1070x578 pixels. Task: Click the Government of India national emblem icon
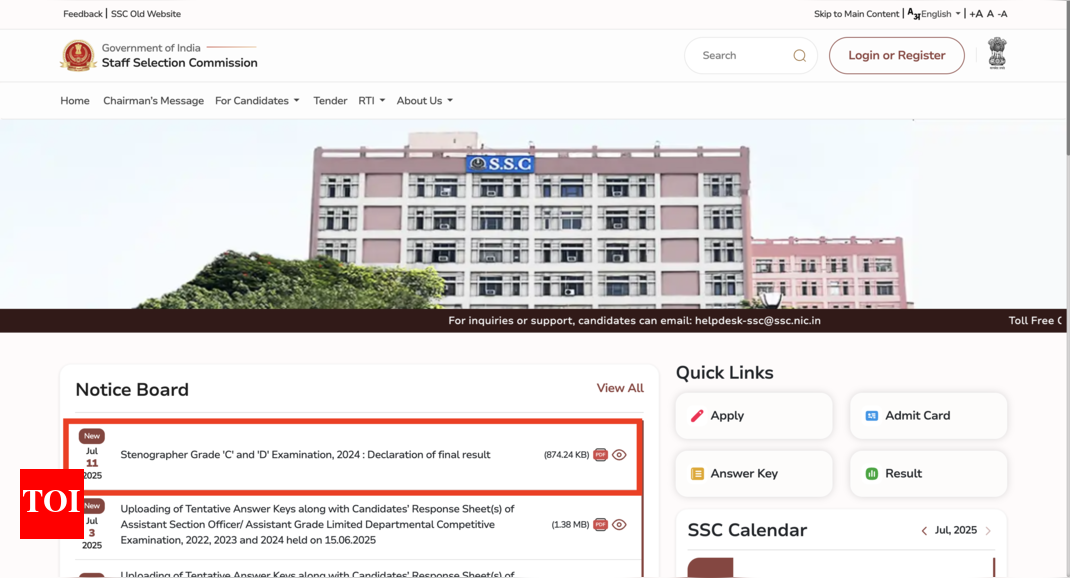[997, 53]
